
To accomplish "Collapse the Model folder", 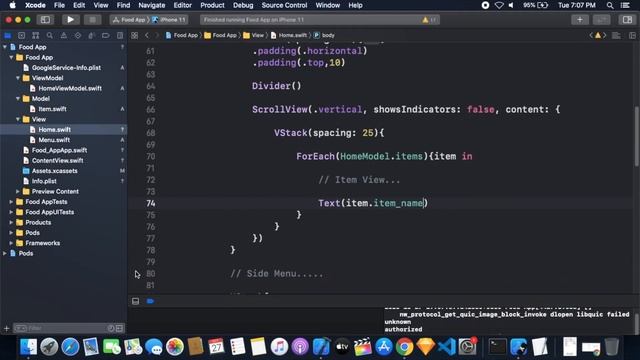I will click(x=18, y=99).
